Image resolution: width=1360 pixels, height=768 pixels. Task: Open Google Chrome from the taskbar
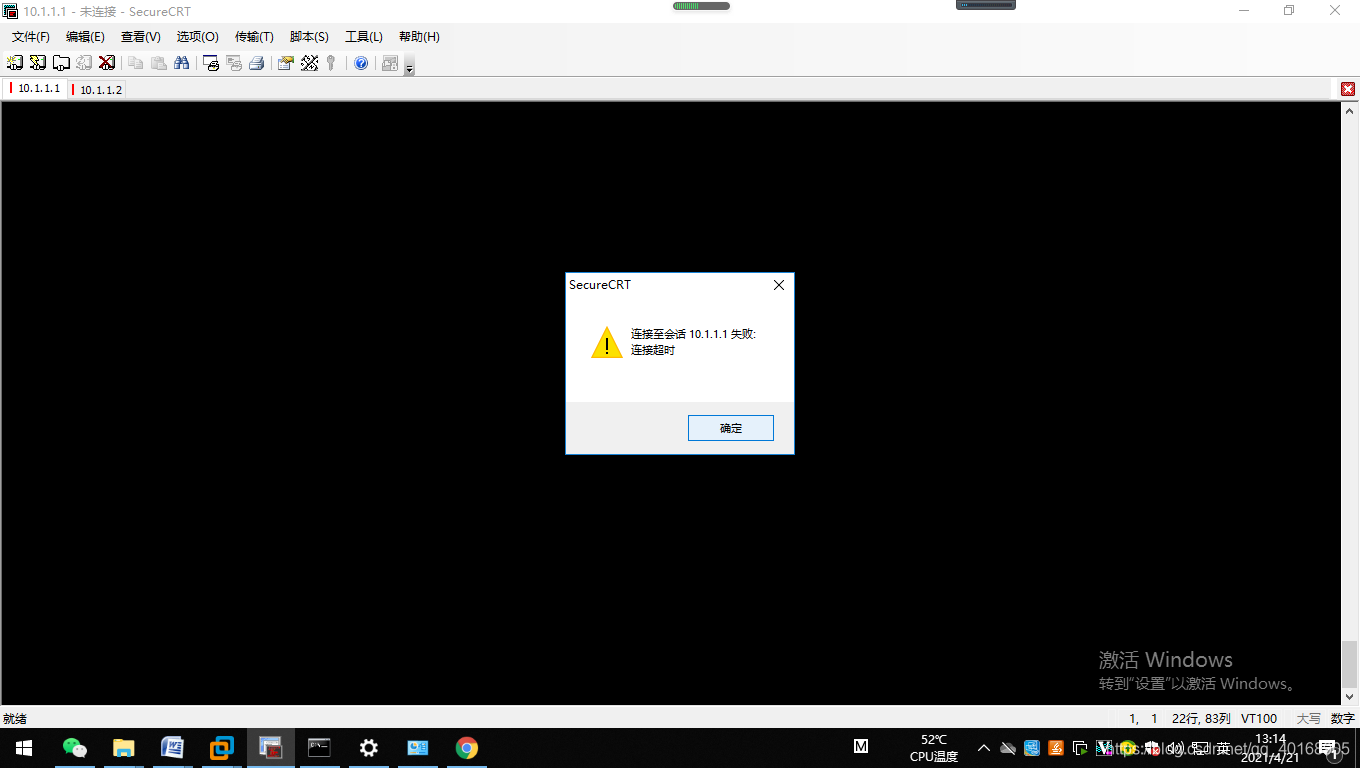point(466,748)
